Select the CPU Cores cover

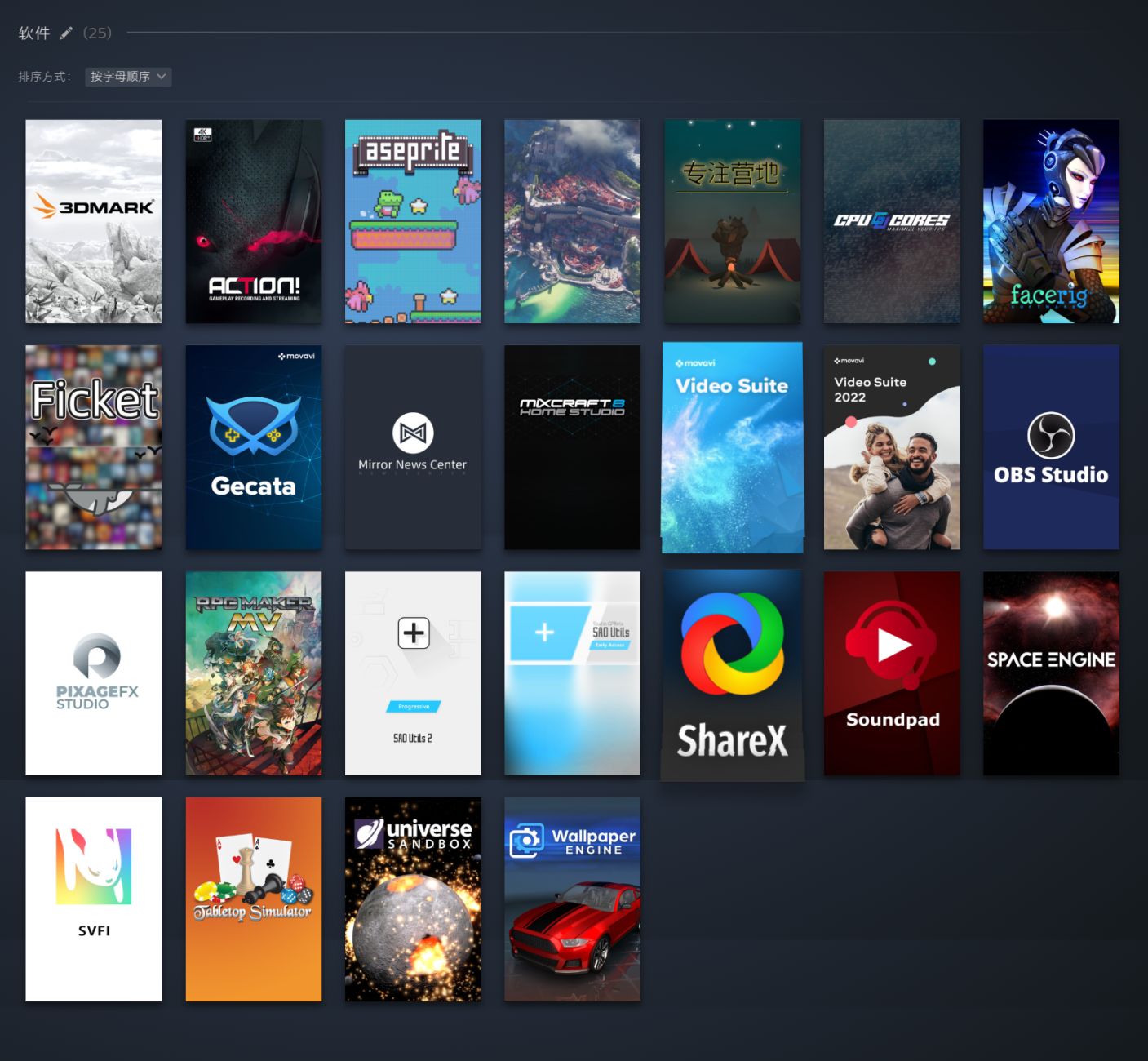pos(892,222)
